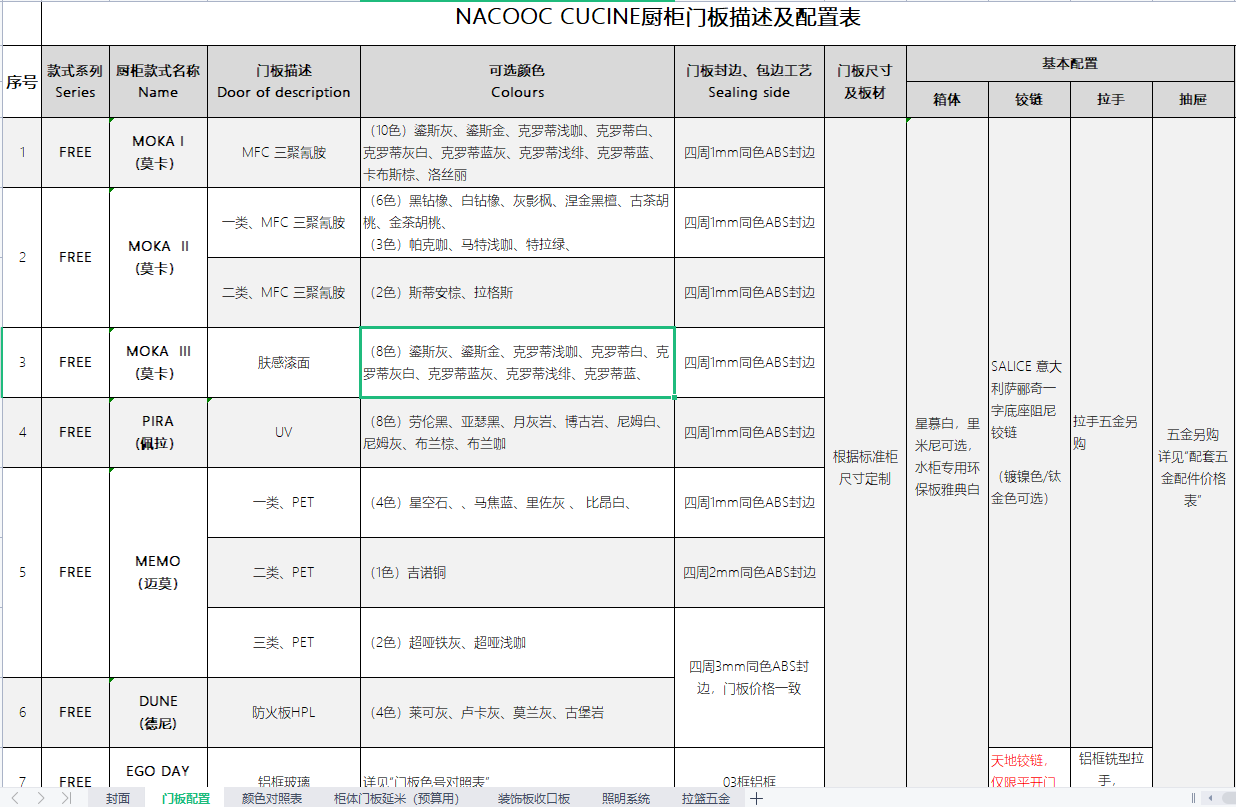Select the 抽屉 sub-header cell
Image resolution: width=1236 pixels, height=807 pixels.
pos(1193,99)
